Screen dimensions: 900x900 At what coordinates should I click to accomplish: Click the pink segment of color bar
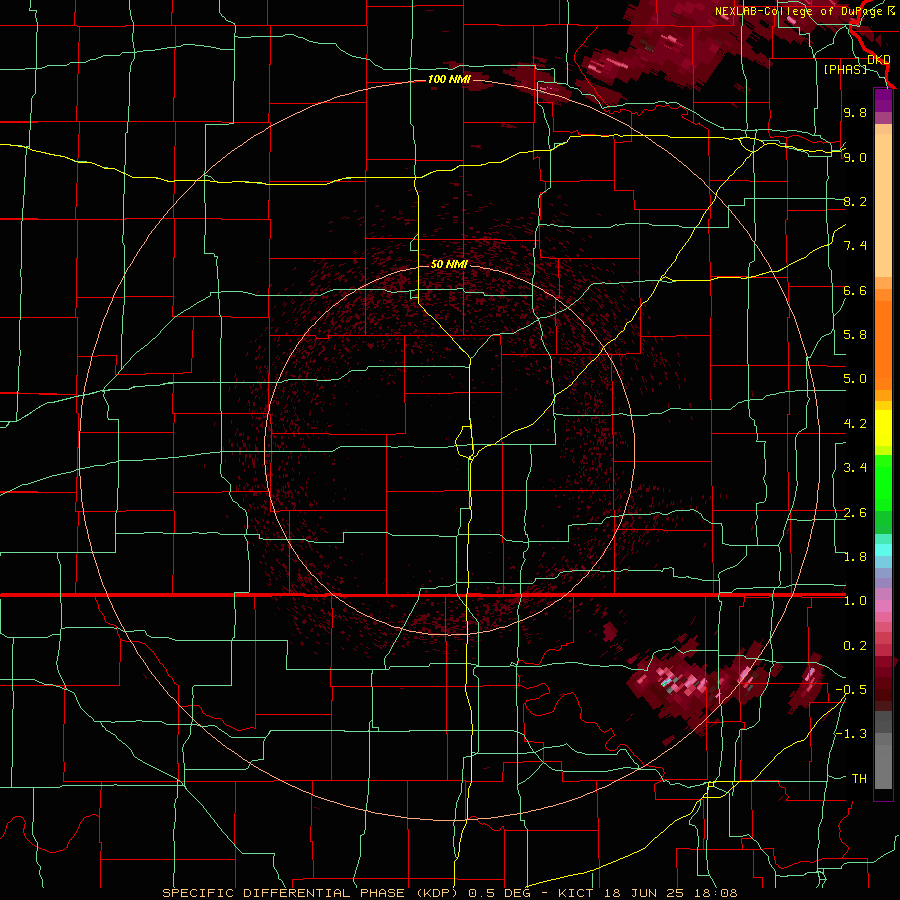coord(883,606)
